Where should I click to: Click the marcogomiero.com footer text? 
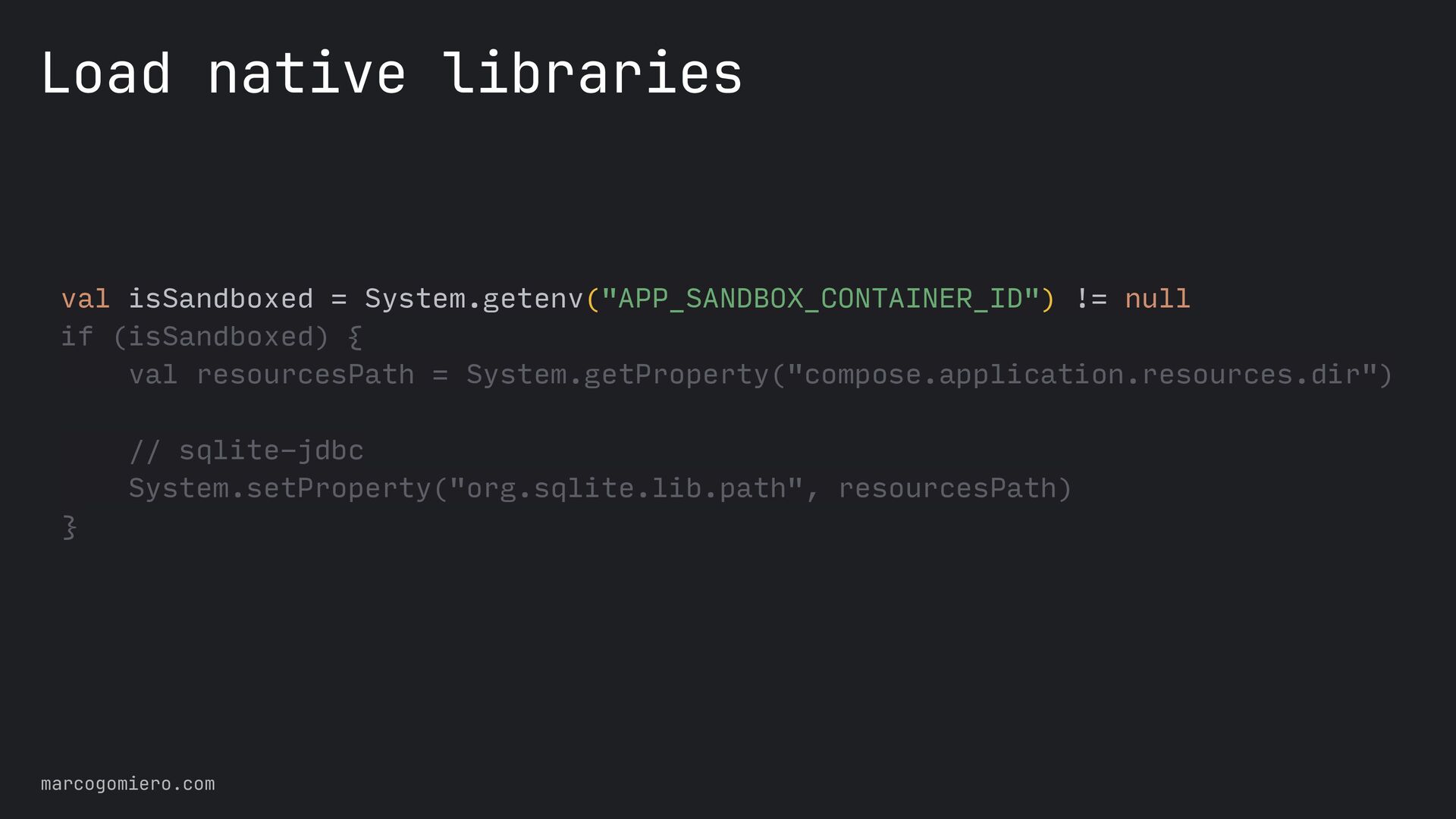click(127, 784)
